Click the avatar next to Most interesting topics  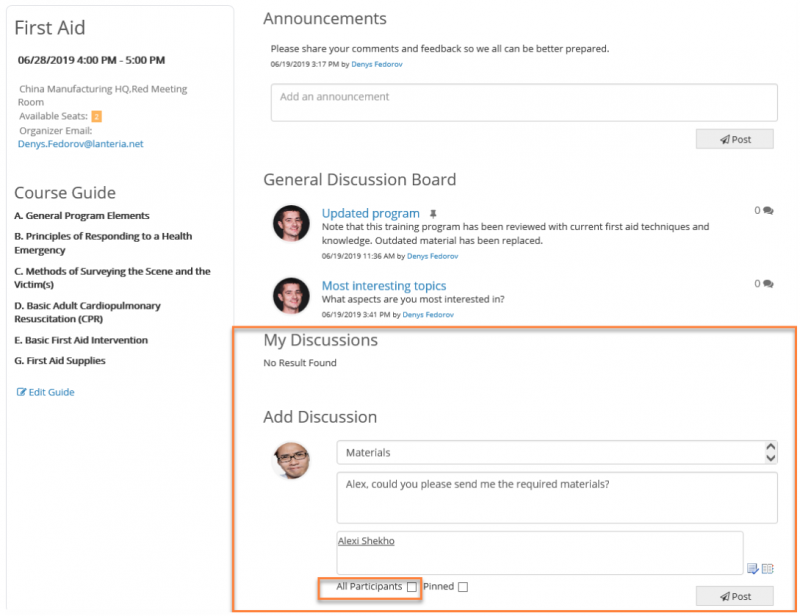click(291, 296)
